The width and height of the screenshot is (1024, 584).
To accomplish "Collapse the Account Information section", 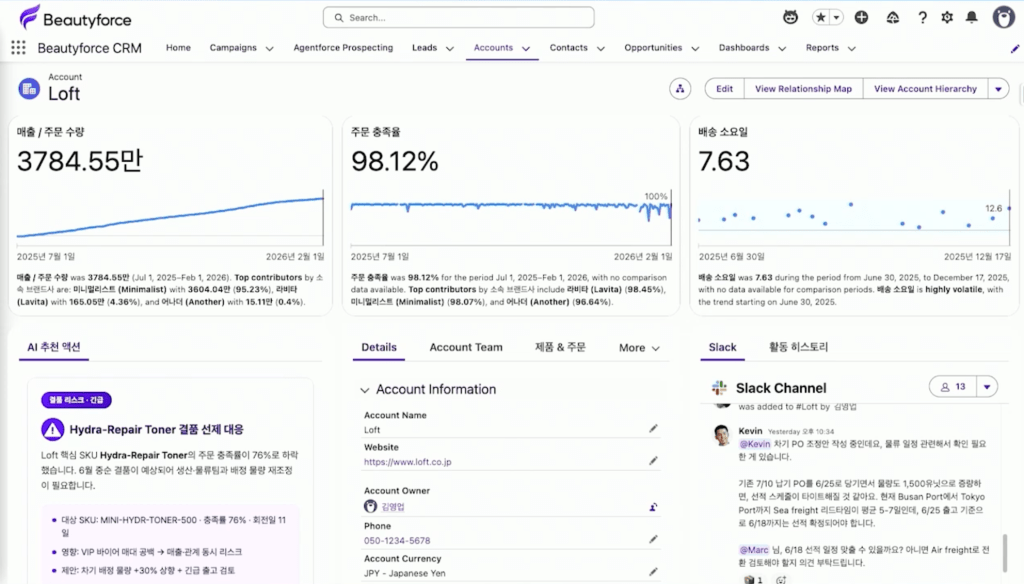I will (364, 390).
